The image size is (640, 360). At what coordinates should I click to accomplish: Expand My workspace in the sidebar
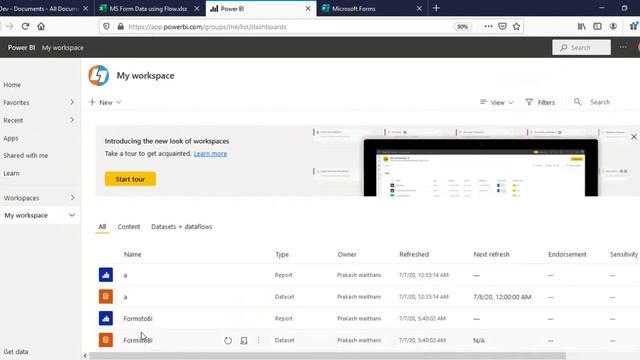(x=72, y=215)
